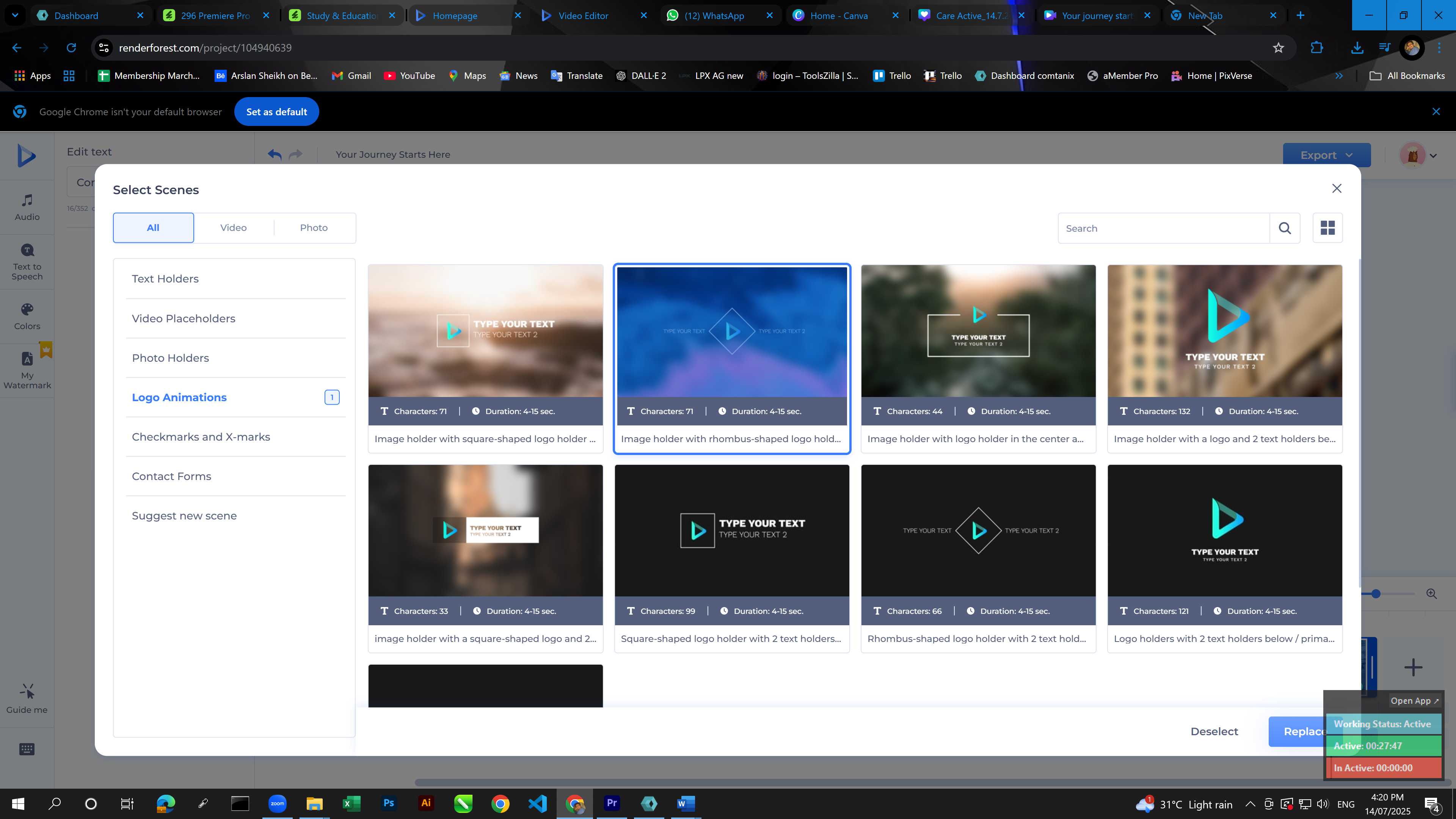Open Premiere Pro from the taskbar
1456x819 pixels.
coord(612,803)
